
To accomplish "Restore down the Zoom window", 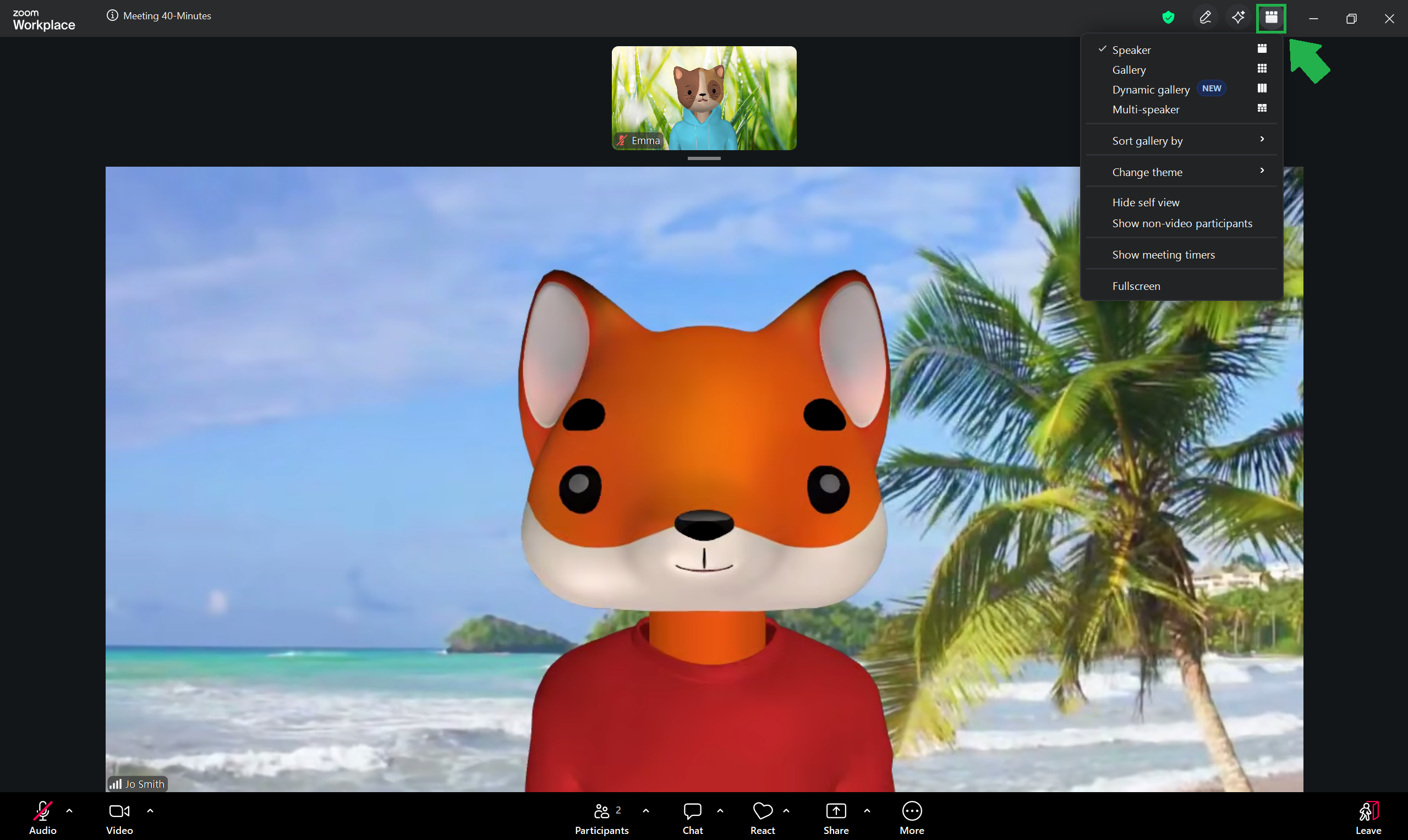I will [1351, 19].
